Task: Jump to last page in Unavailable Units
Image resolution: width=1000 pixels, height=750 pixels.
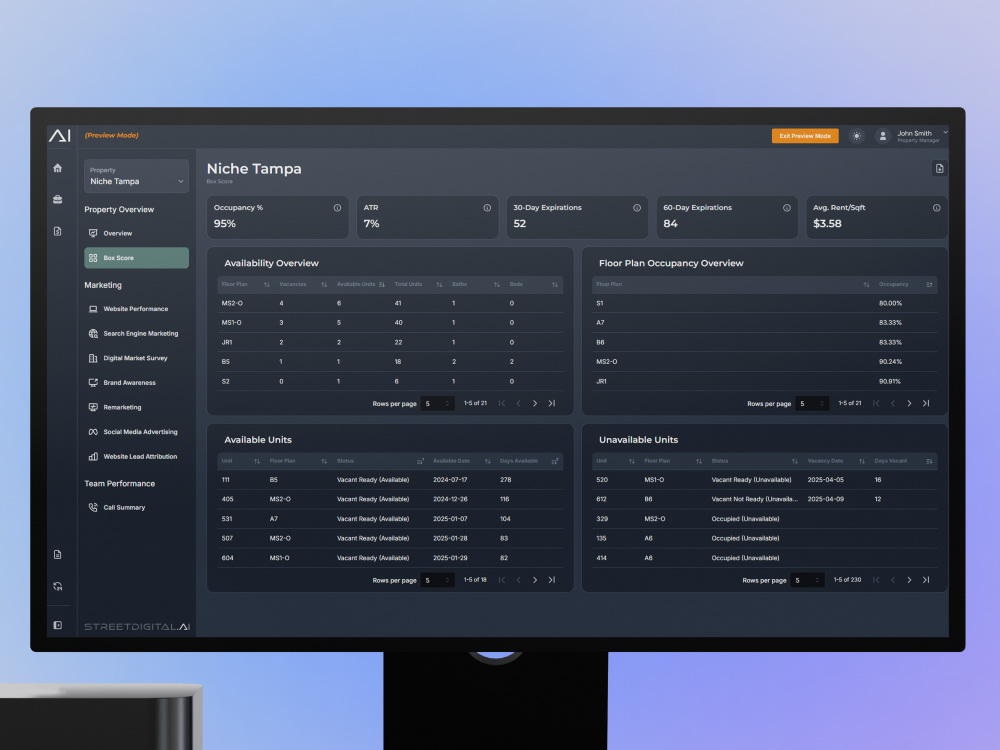Action: (926, 580)
